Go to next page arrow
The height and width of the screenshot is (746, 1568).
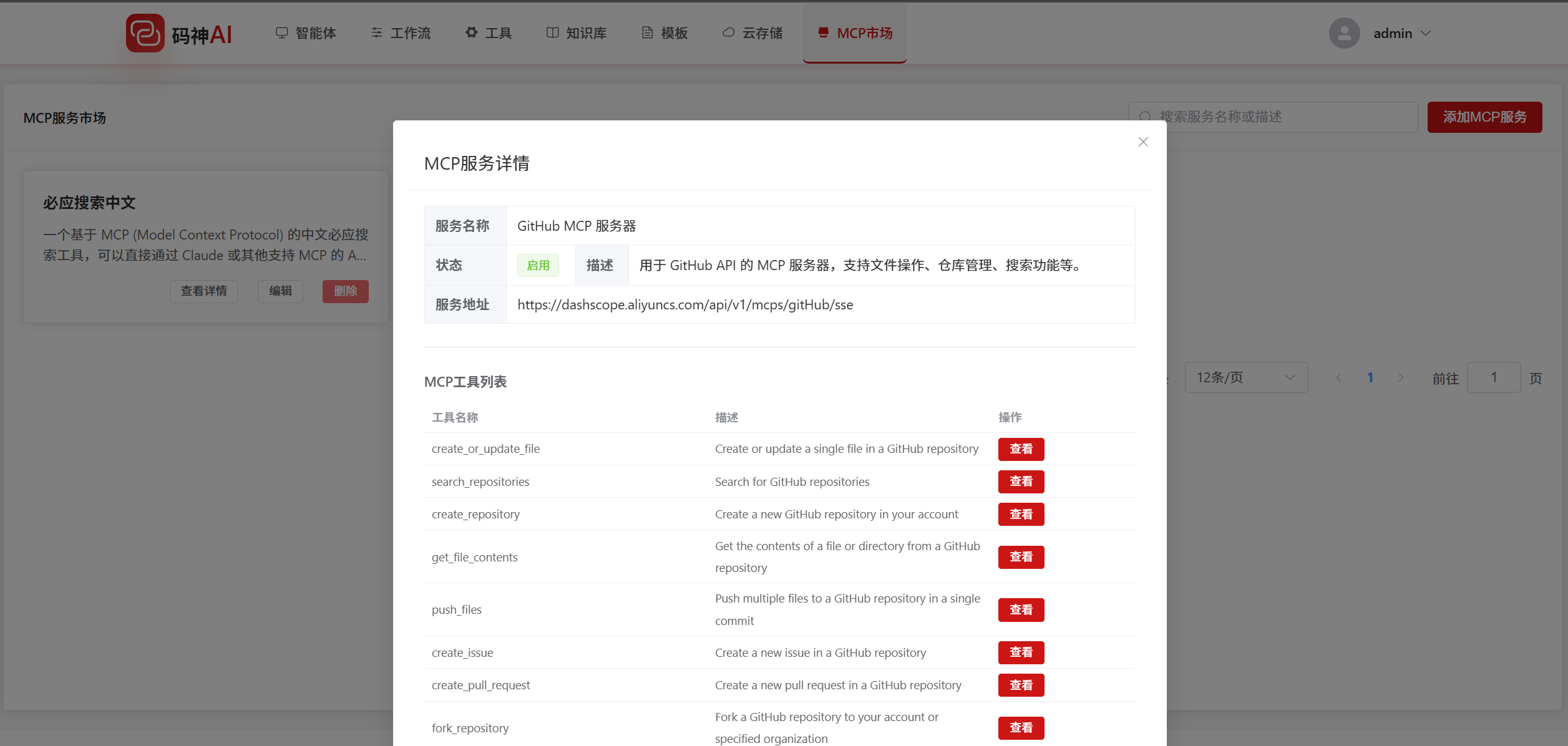tap(1401, 378)
